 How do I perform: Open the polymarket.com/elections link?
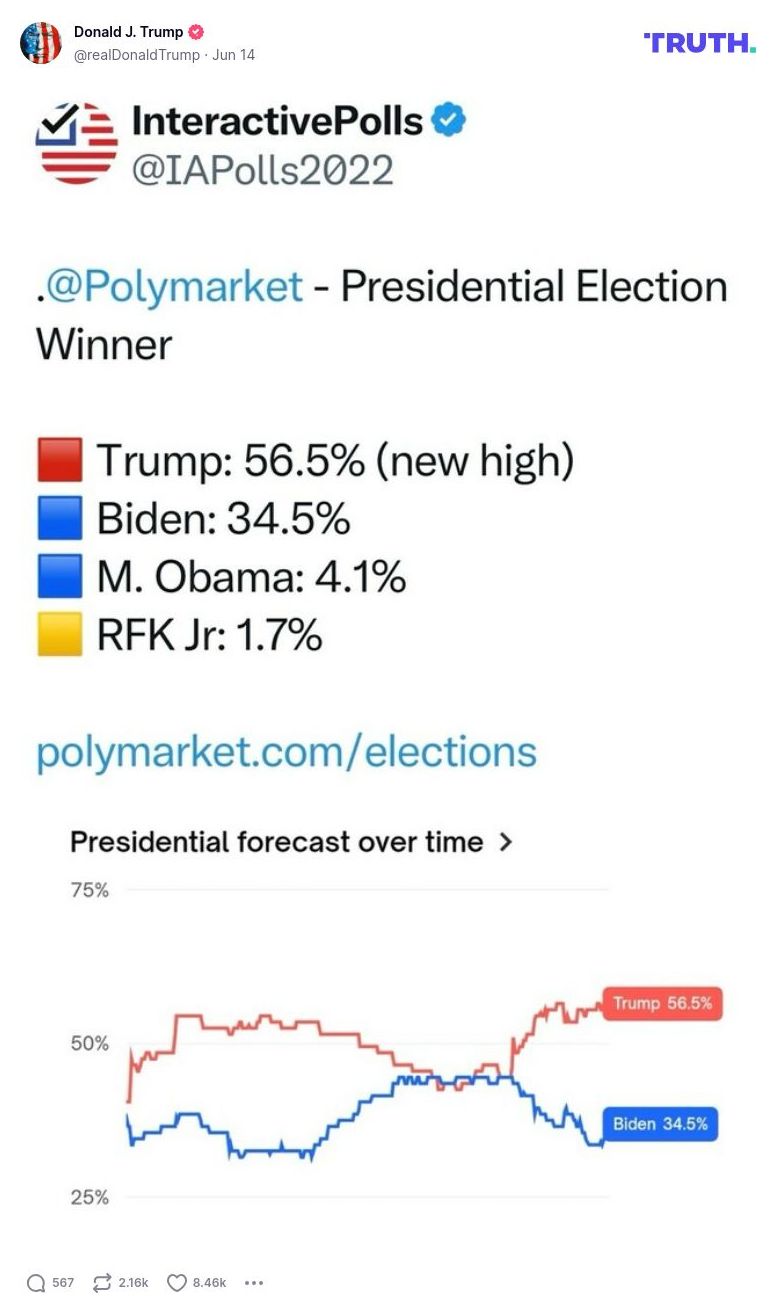[287, 751]
